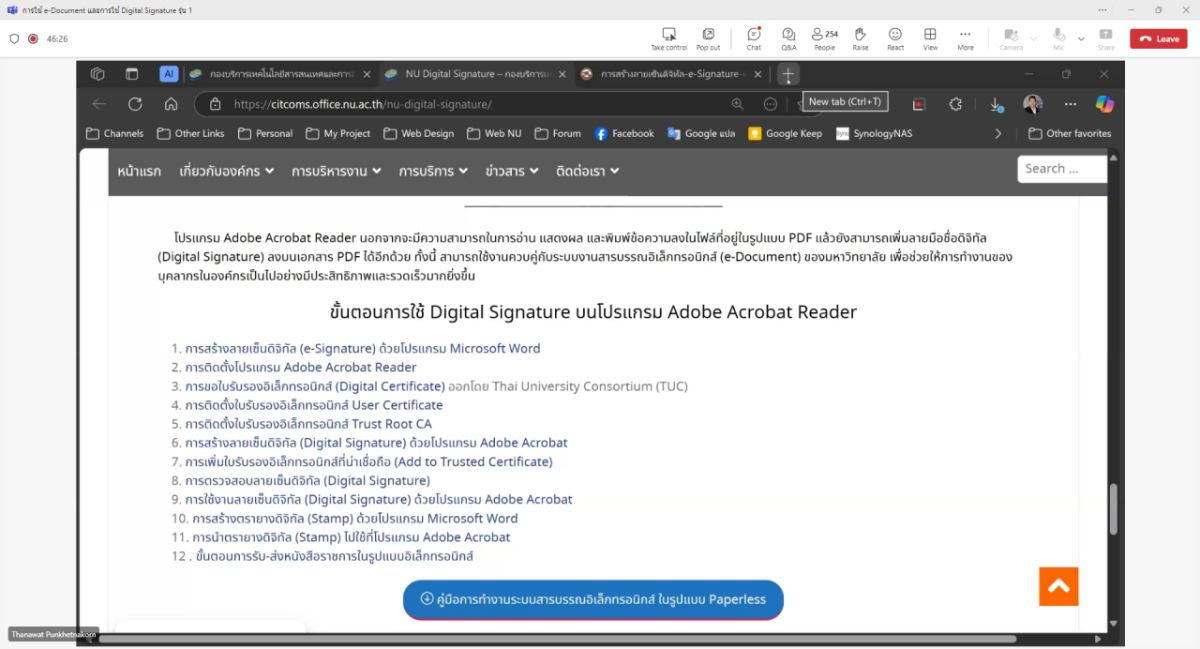
Task: Click the shield icon beside the timer
Action: pyautogui.click(x=14, y=39)
